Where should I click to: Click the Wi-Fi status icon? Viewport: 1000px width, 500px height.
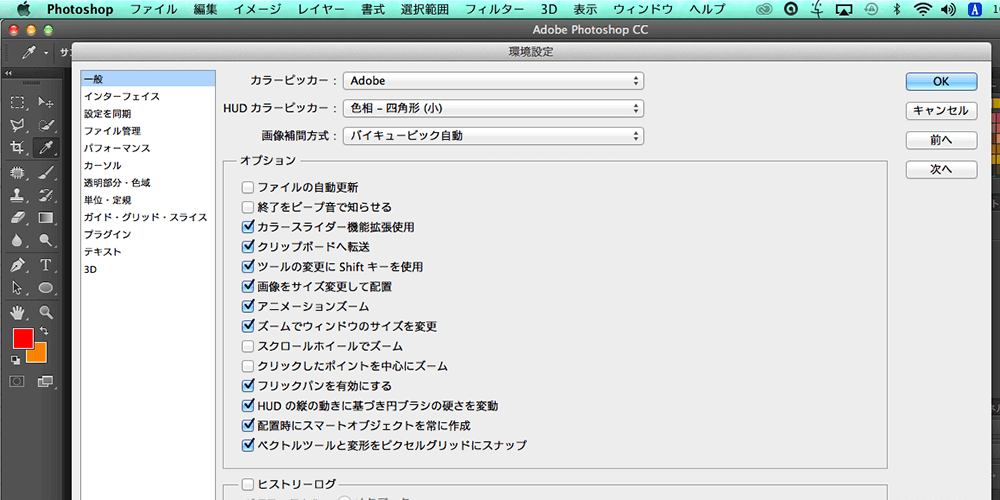pos(922,9)
